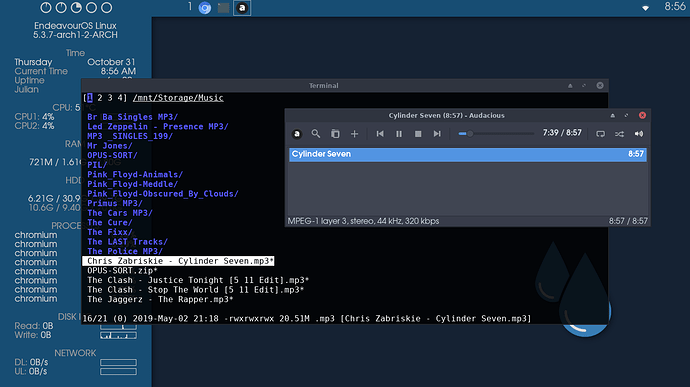Click the 8:57 / 8:57 playlist total
The image size is (690, 387).
point(628,221)
